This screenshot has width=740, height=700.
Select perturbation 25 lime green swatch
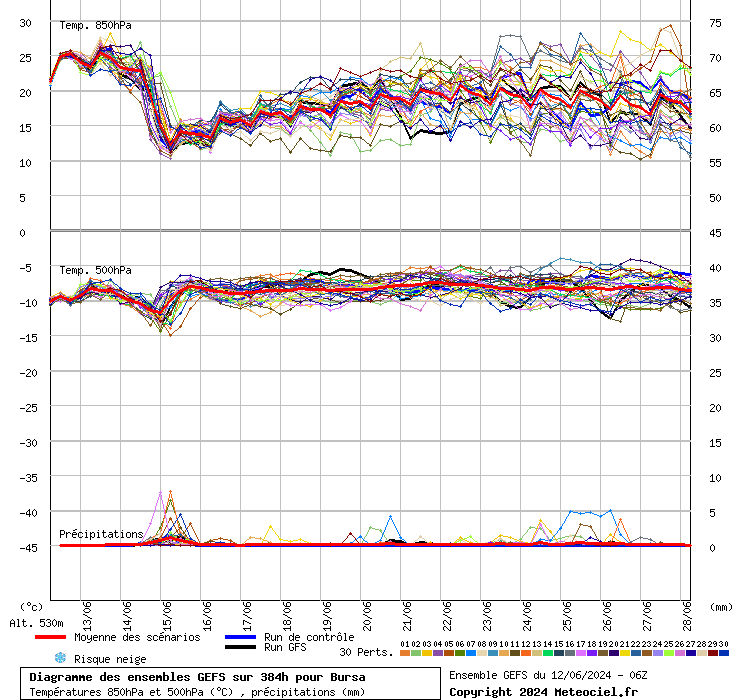669,653
